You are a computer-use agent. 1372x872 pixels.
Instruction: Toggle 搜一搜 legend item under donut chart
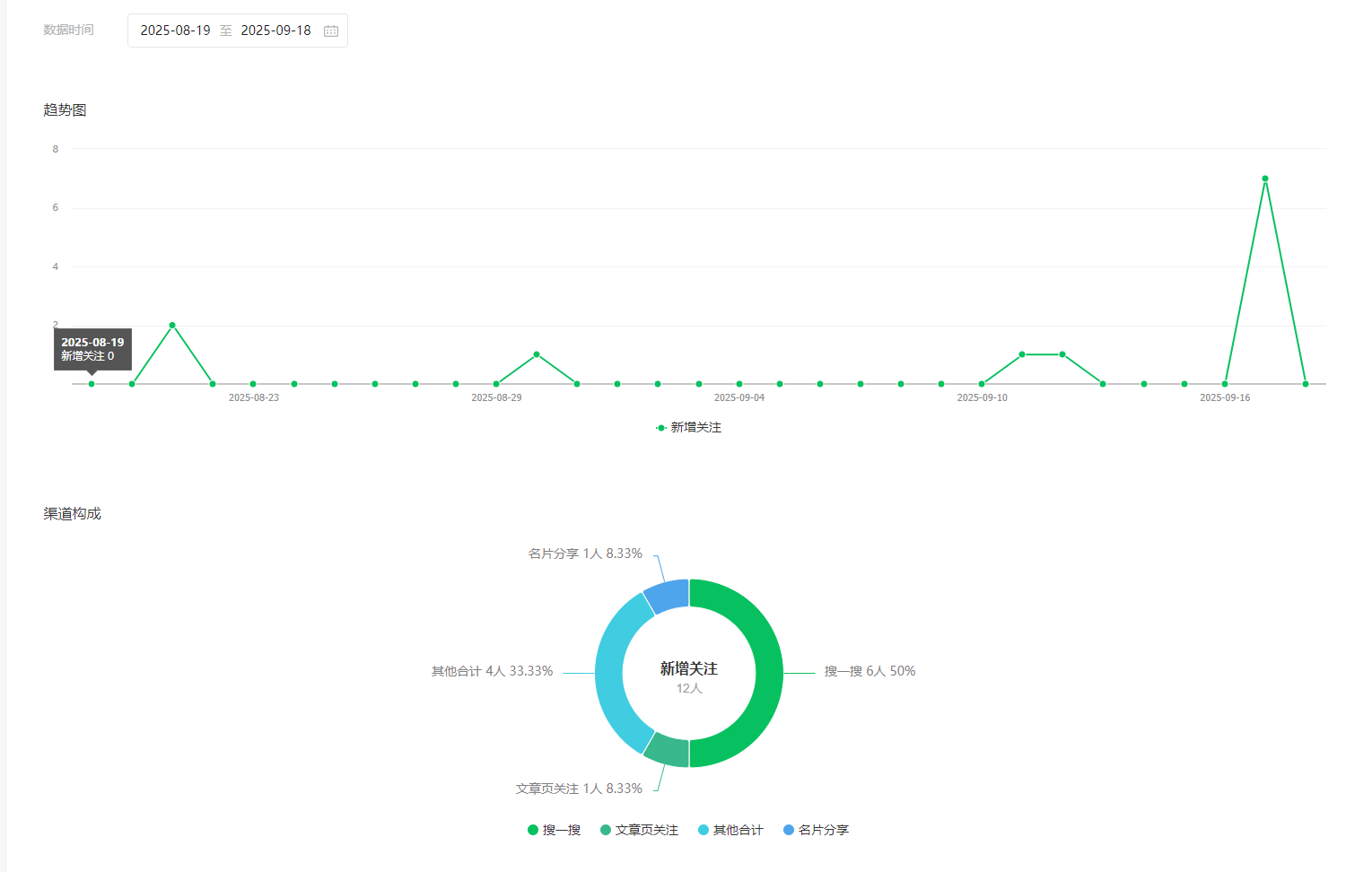[555, 830]
